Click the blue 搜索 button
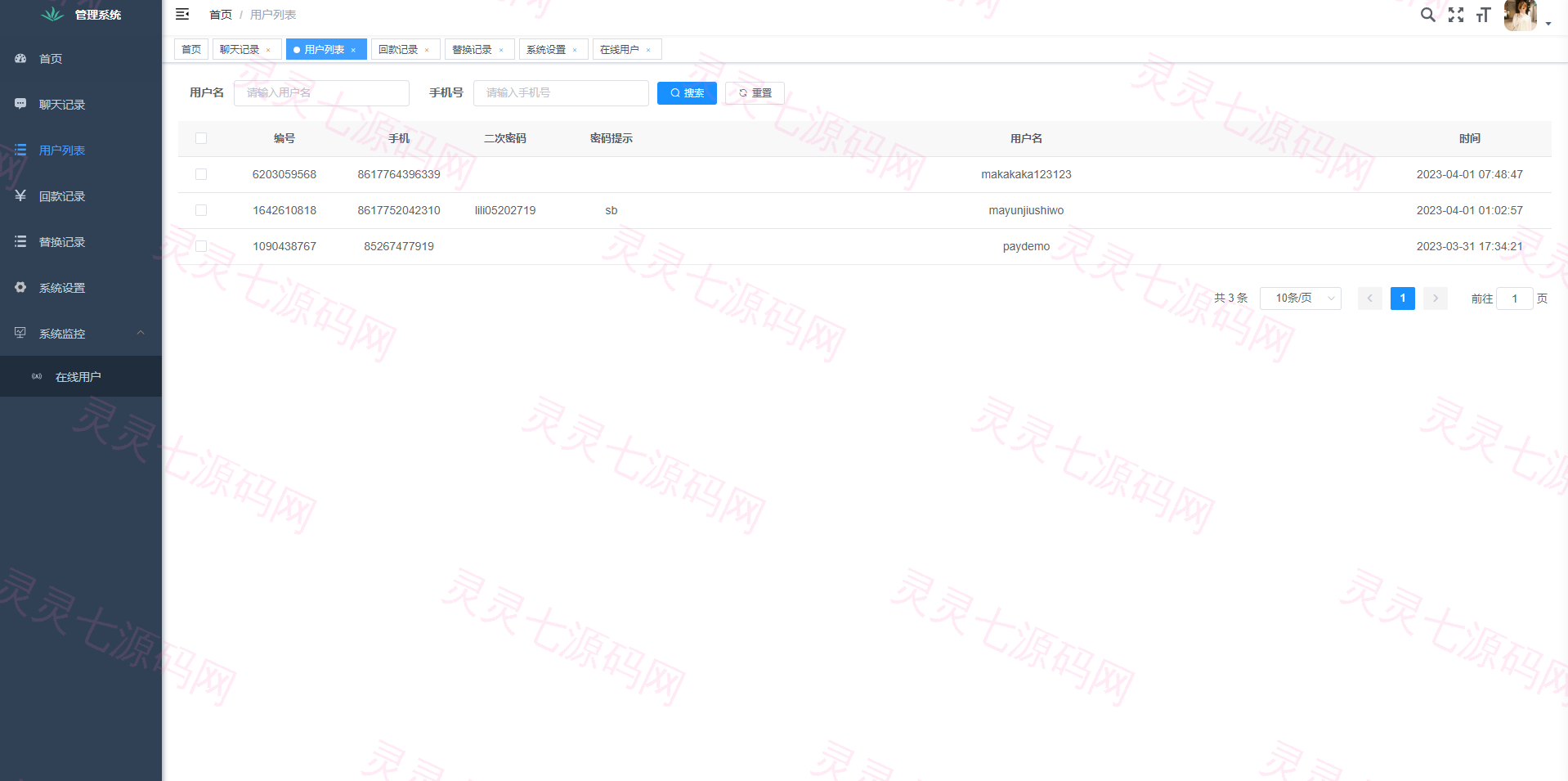The image size is (1568, 781). [687, 93]
